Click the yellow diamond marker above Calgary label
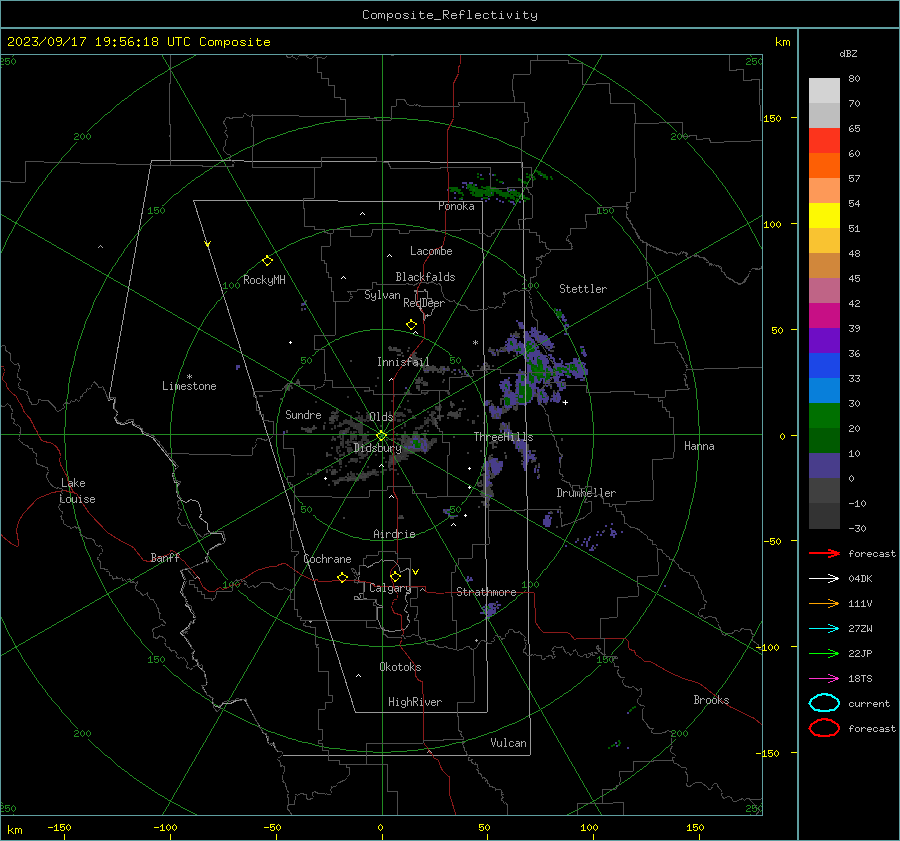 tap(395, 576)
